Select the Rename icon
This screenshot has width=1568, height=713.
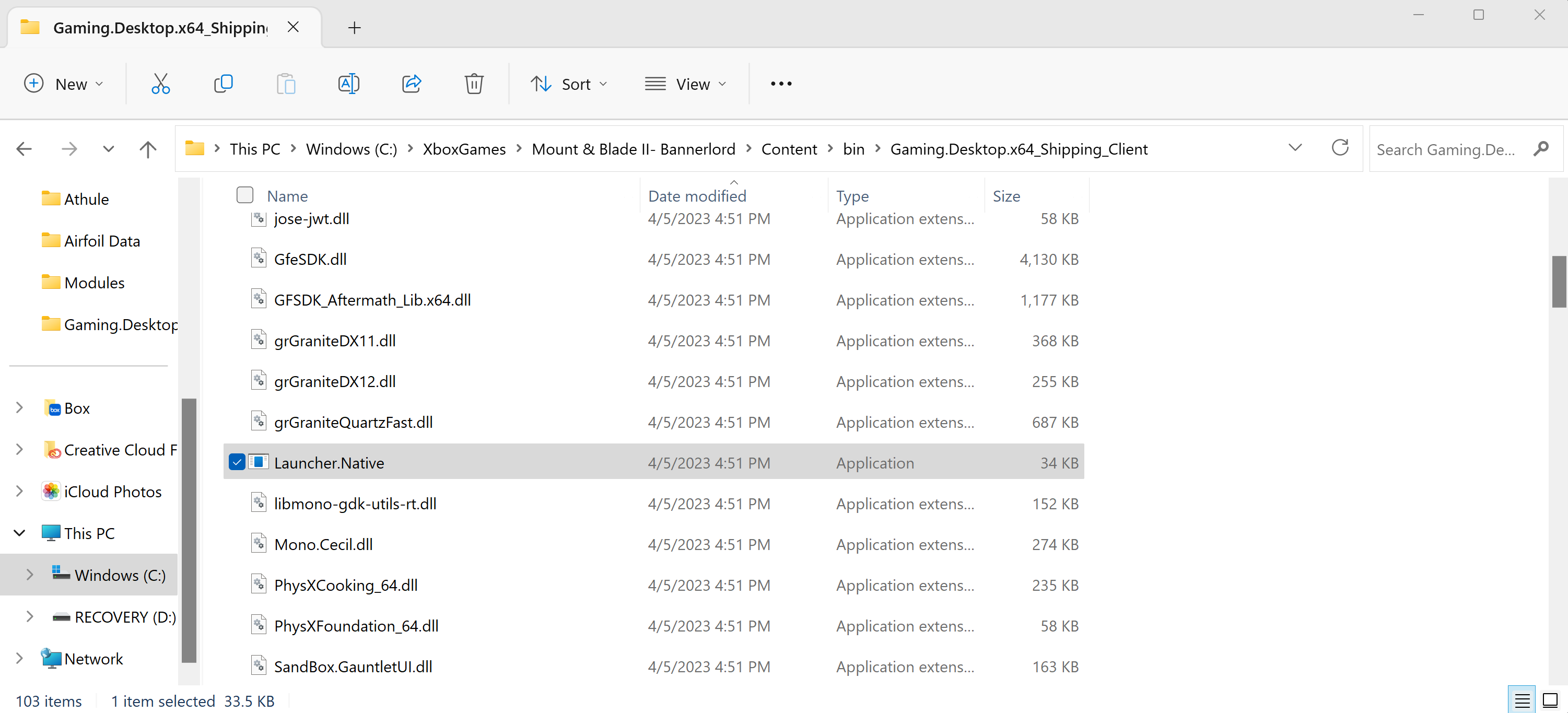pos(349,84)
